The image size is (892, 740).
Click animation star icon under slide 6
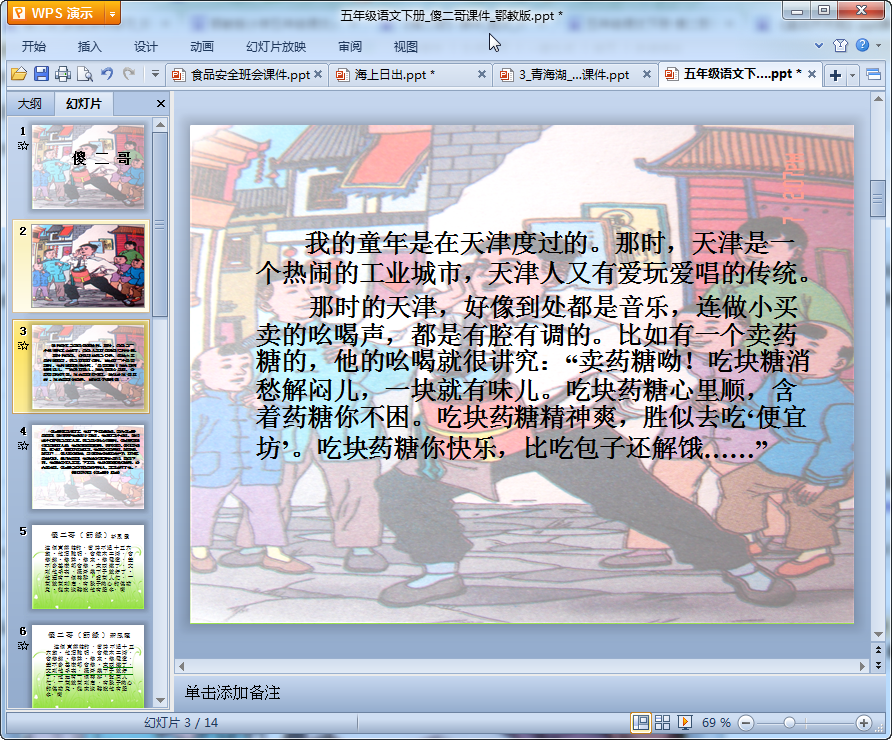(23, 645)
